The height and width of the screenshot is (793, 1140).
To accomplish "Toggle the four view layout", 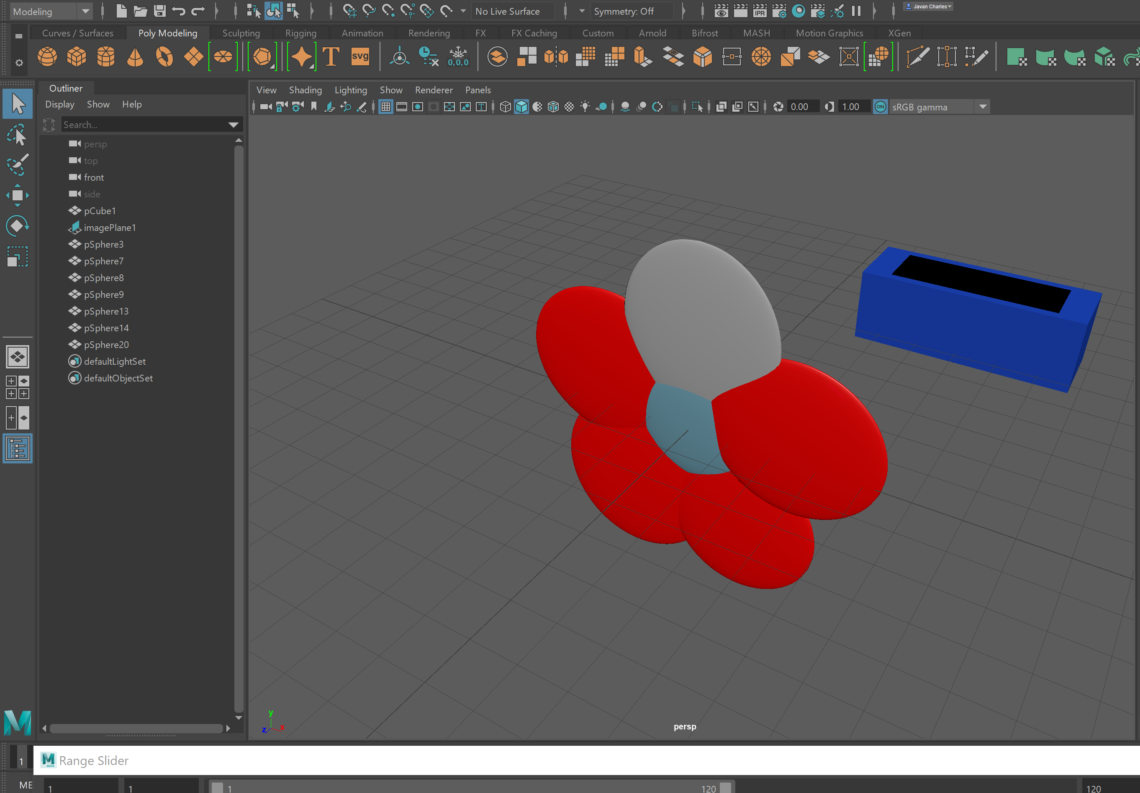I will [x=17, y=387].
